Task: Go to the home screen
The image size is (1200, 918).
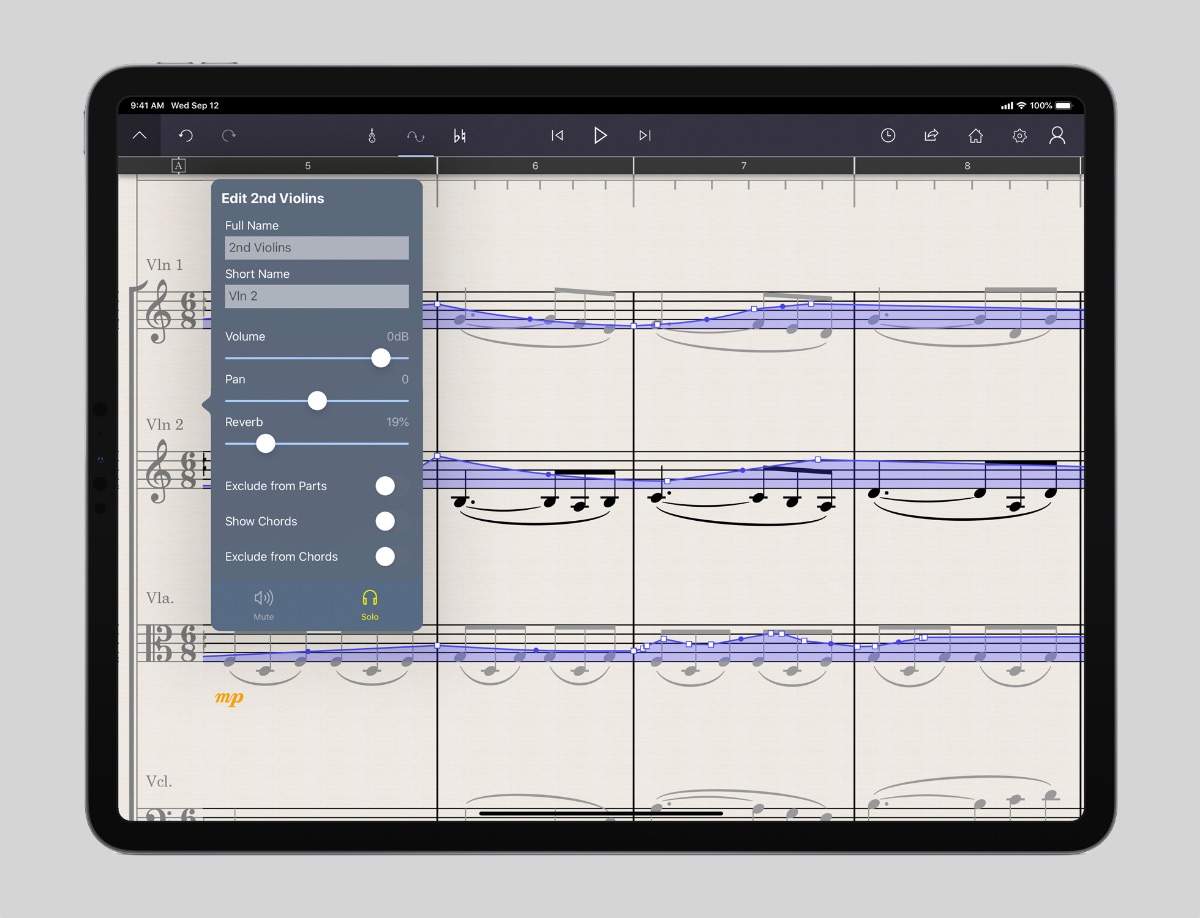Action: coord(975,136)
